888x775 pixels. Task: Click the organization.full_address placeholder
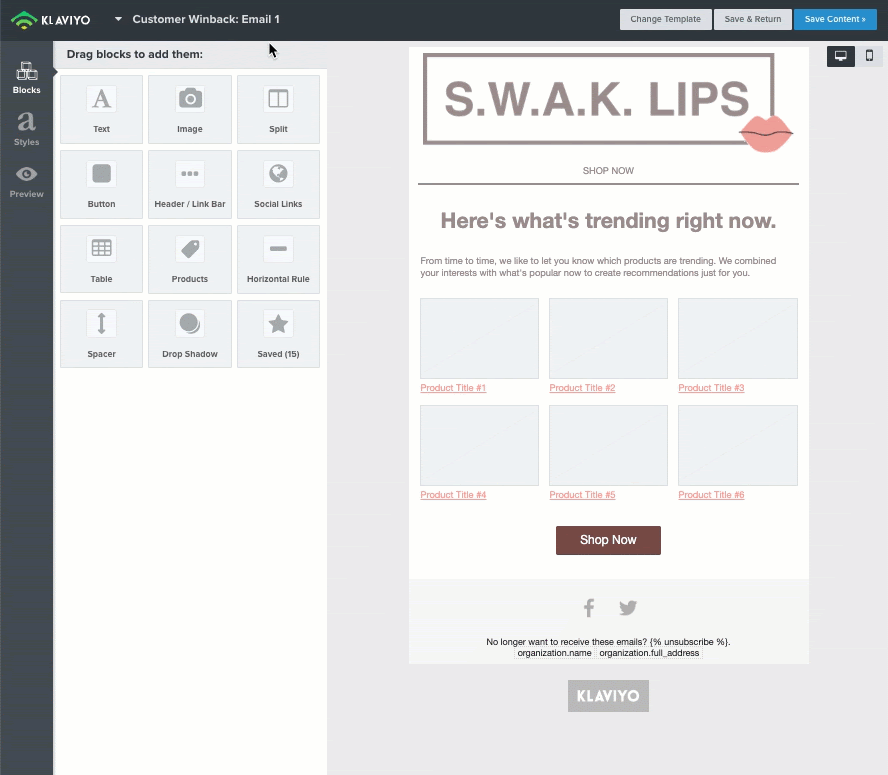[x=649, y=653]
